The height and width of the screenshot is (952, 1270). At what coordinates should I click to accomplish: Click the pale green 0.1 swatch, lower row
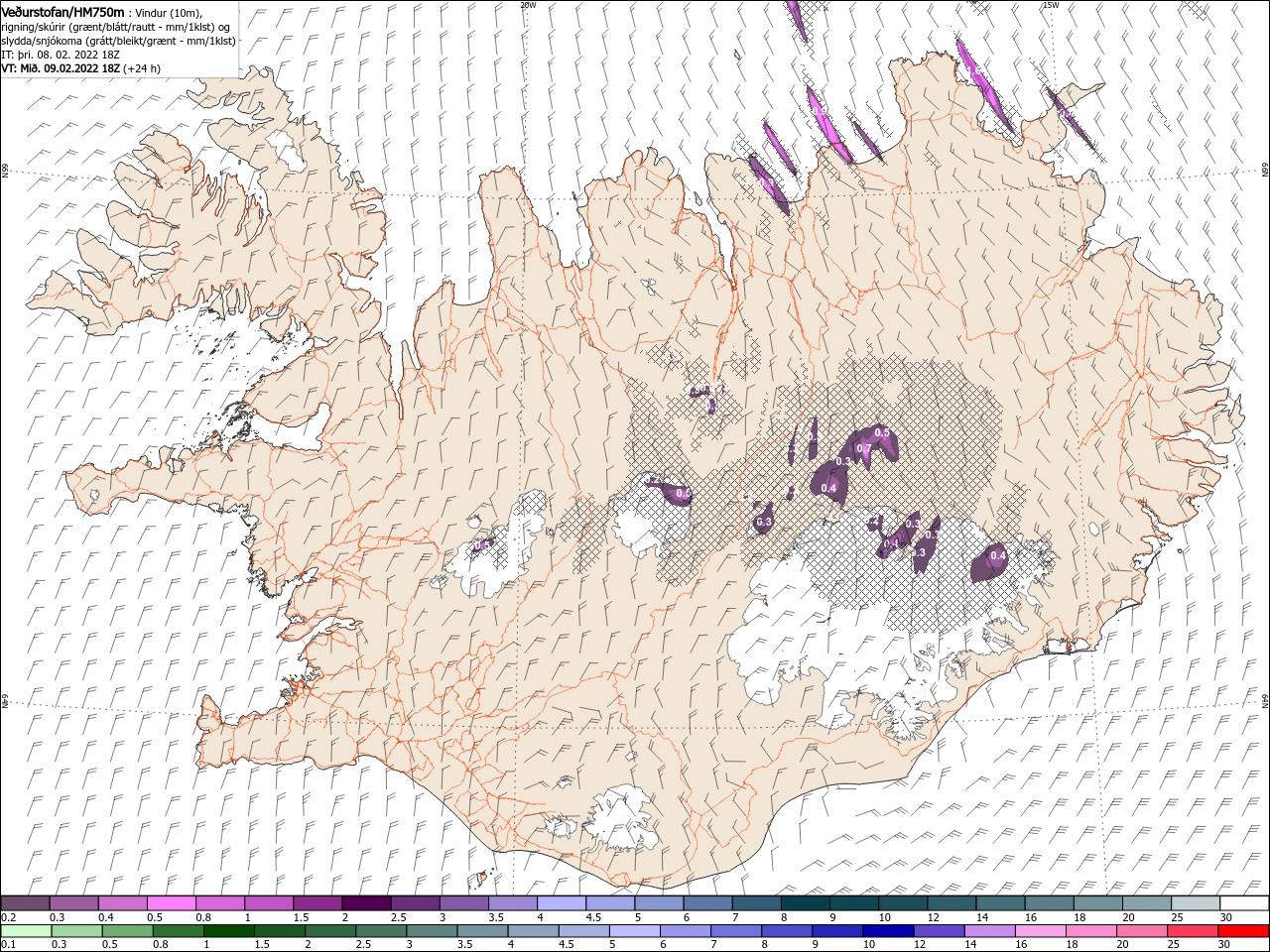coord(27,931)
